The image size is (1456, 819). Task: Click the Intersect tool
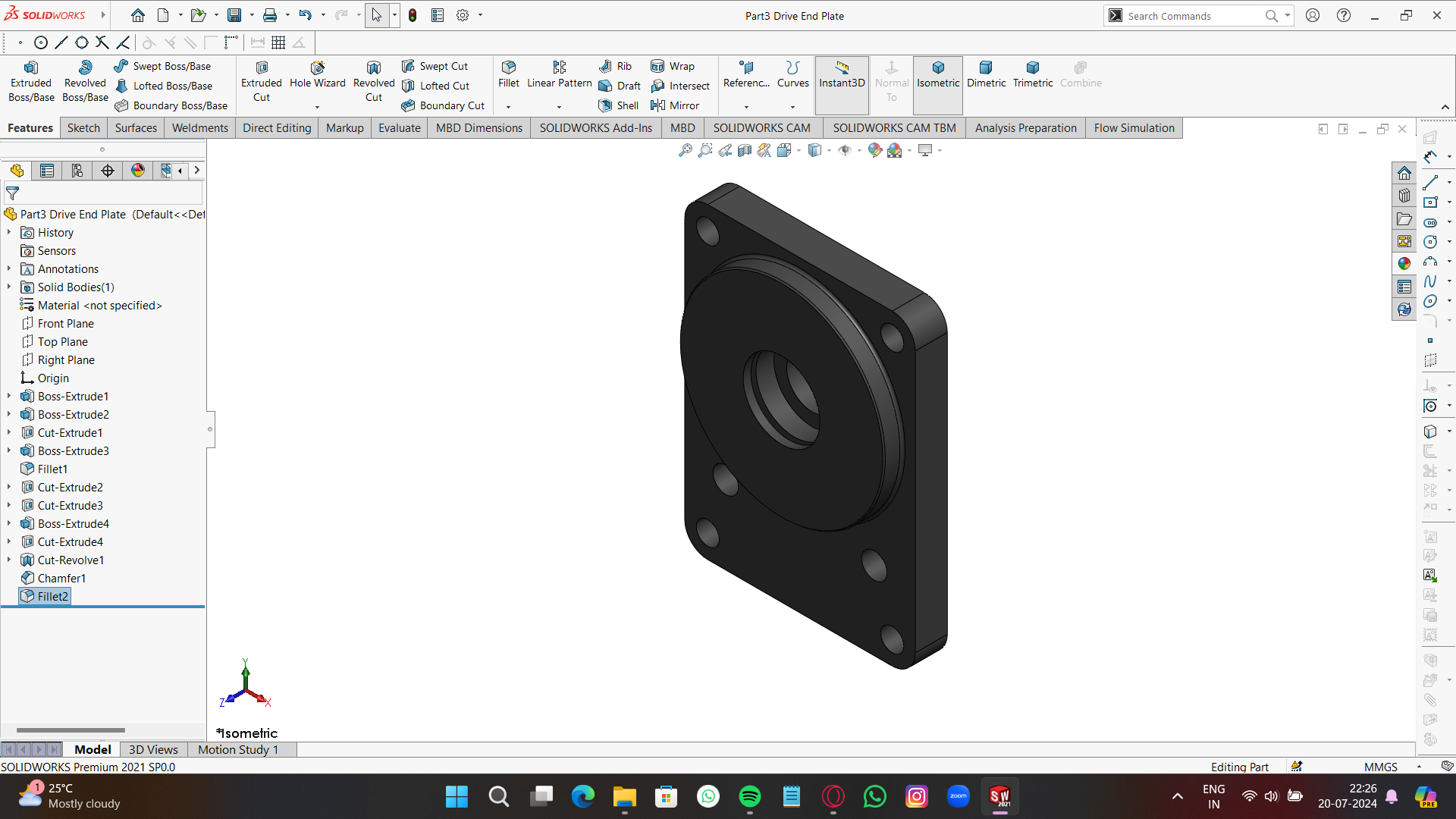pos(680,86)
